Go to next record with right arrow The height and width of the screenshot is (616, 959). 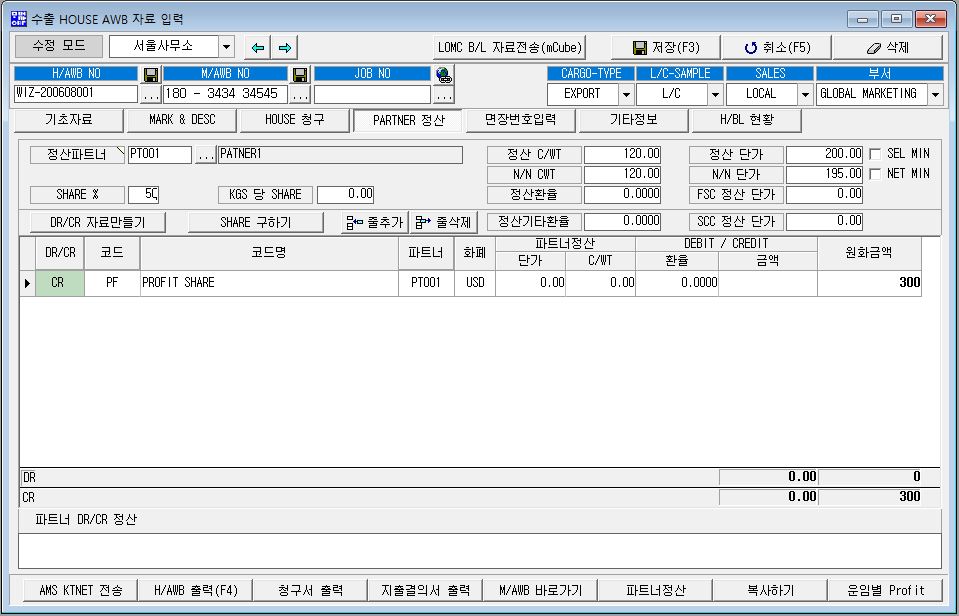(x=284, y=47)
